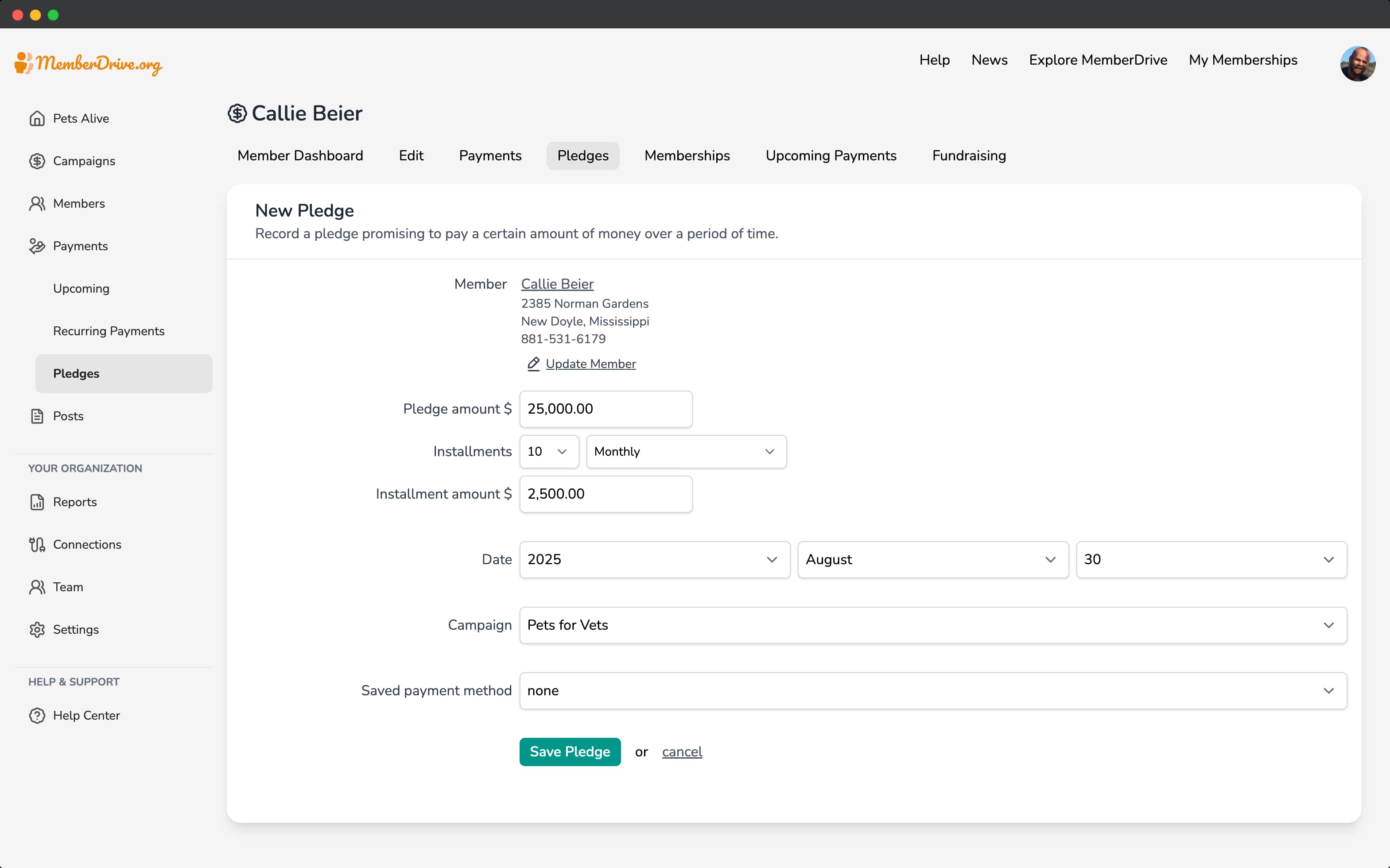Image resolution: width=1390 pixels, height=868 pixels.
Task: Open Connections in the sidebar
Action: click(87, 544)
